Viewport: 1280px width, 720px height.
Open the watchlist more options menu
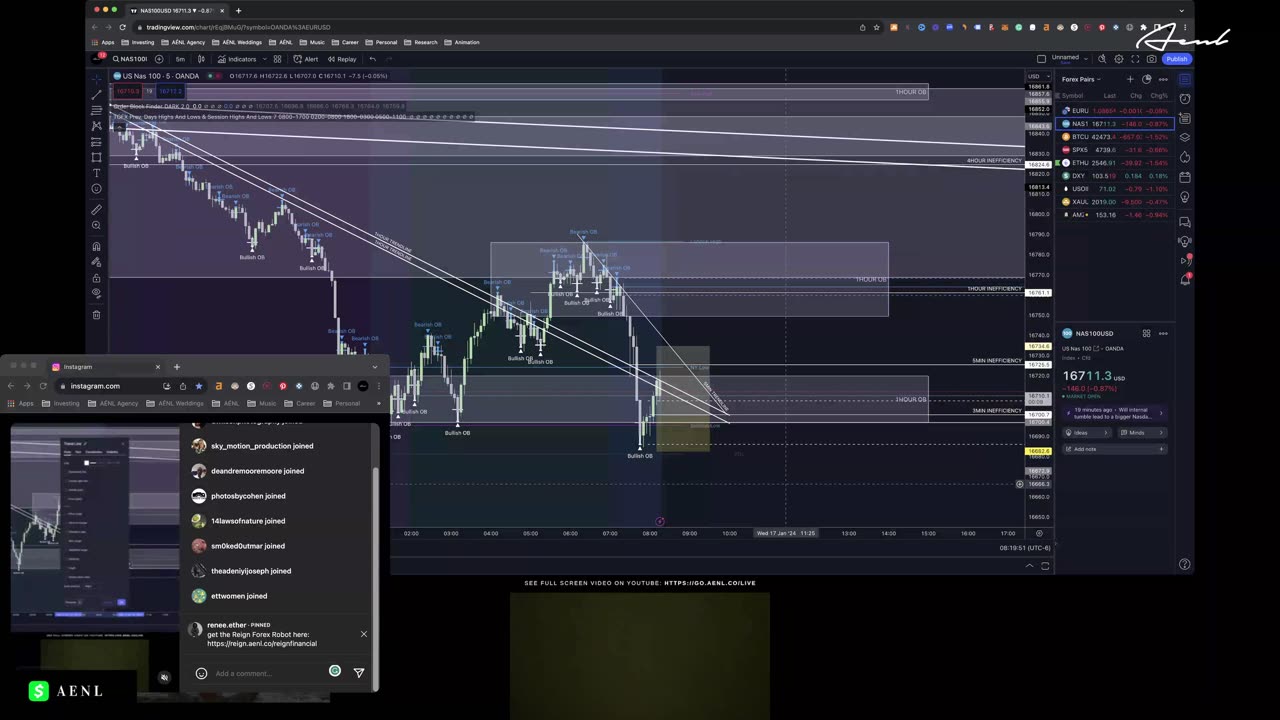1163,79
